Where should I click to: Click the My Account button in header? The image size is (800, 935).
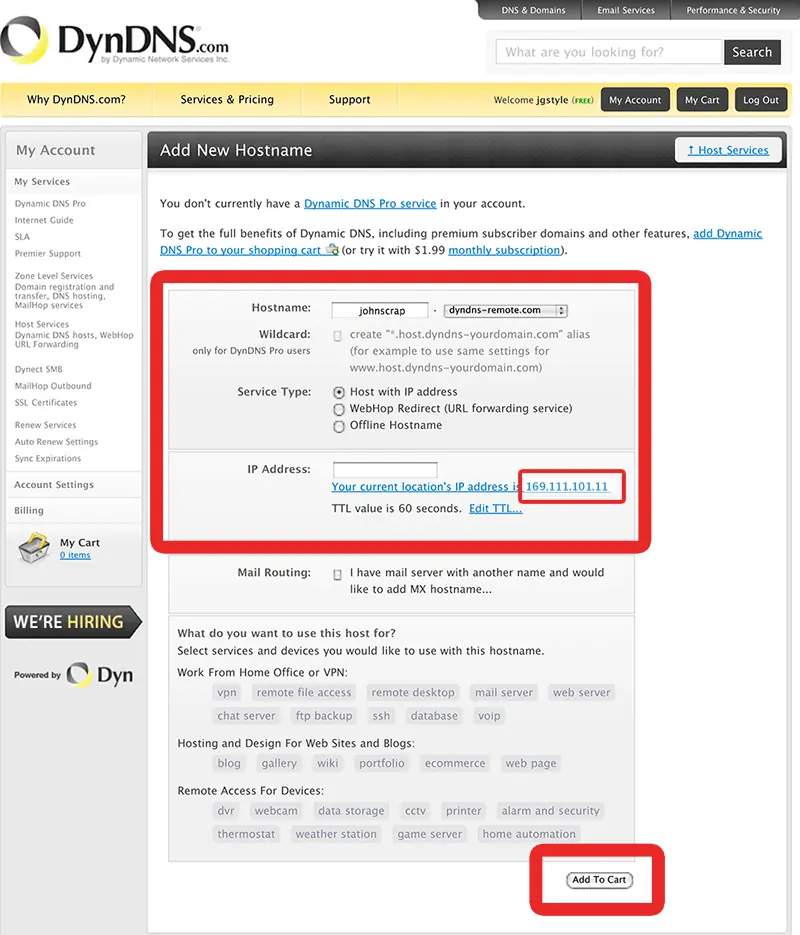(635, 100)
